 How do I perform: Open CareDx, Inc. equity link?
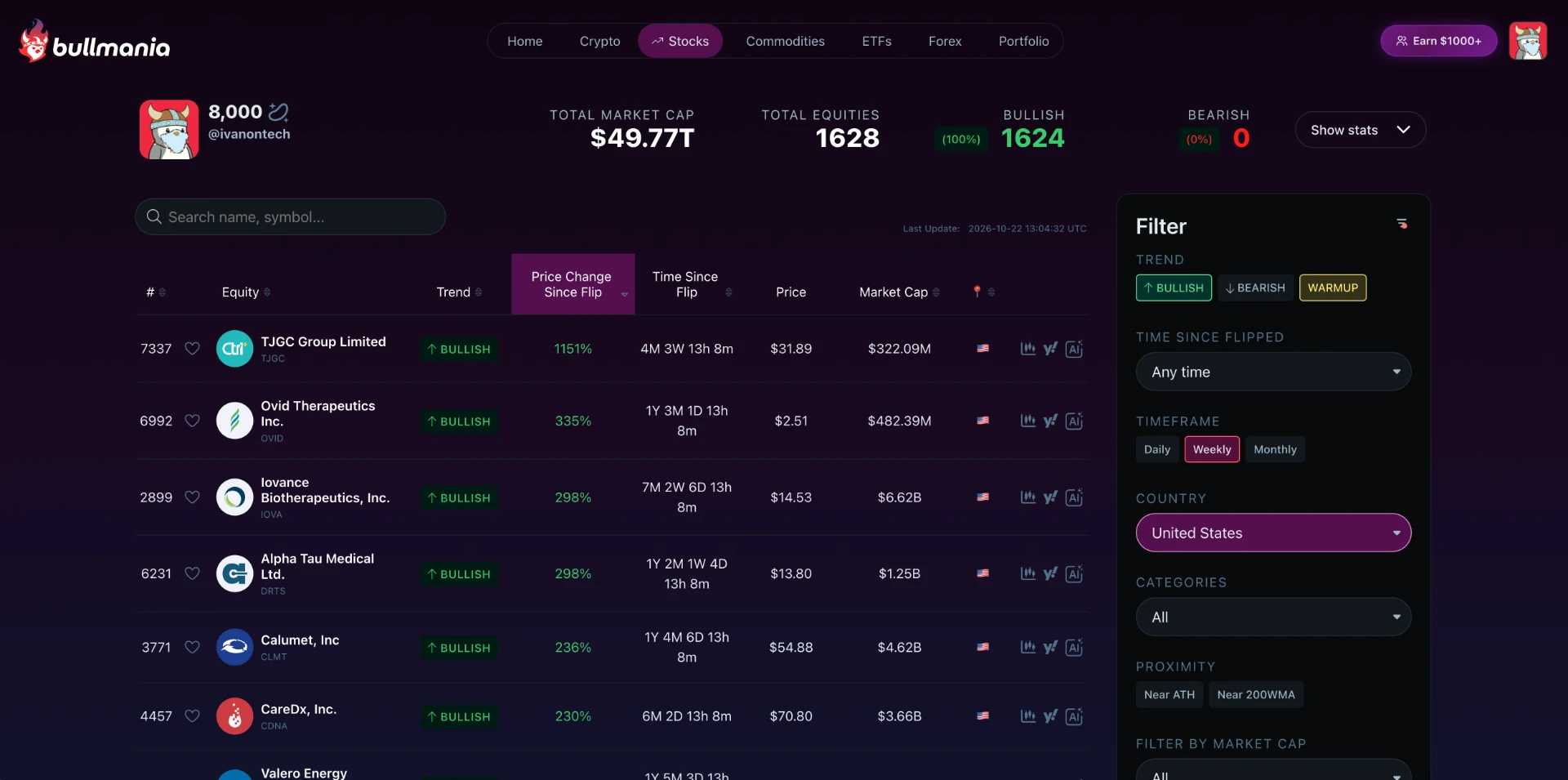click(x=299, y=709)
